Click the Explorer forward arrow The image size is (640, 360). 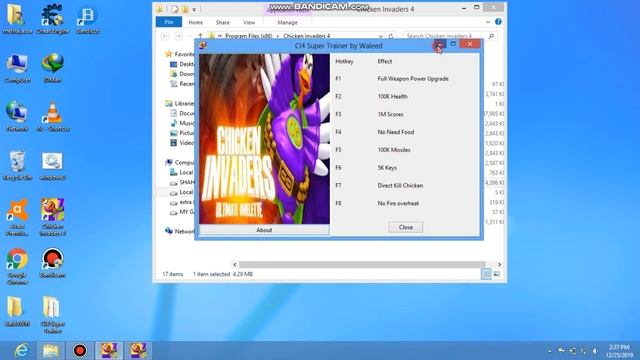click(x=178, y=36)
